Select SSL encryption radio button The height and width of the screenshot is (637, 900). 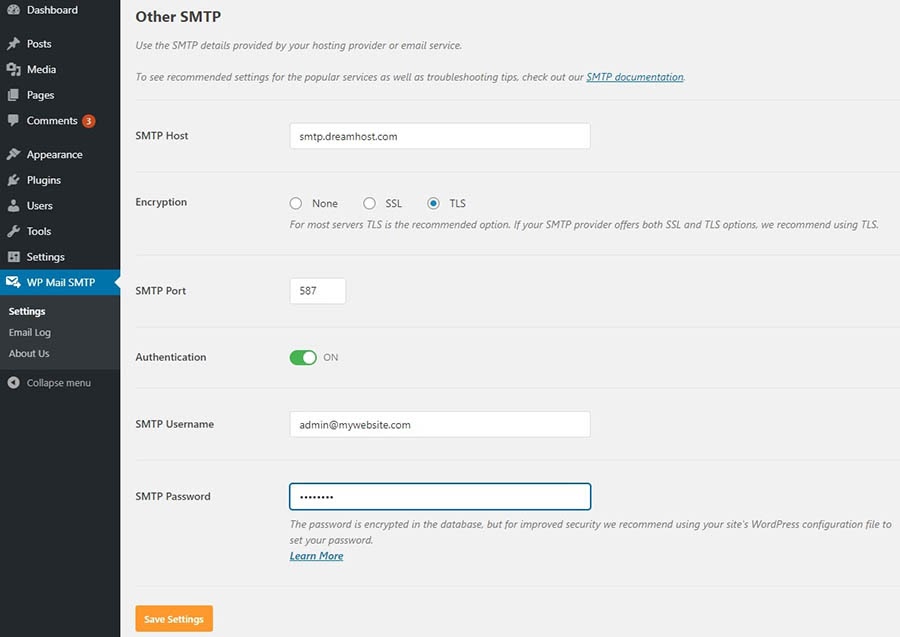(369, 203)
